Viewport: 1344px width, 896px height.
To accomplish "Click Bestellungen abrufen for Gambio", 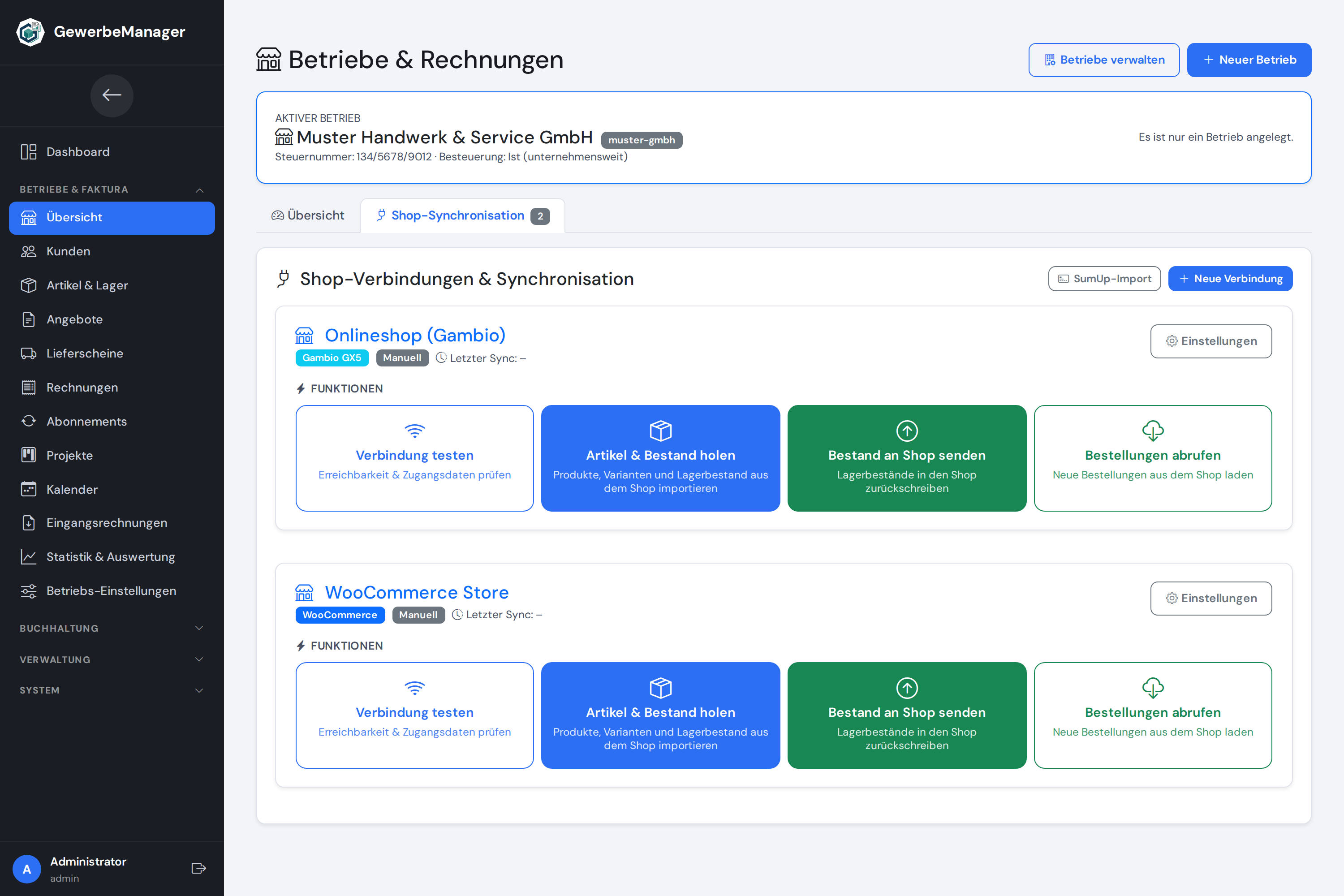I will pos(1153,458).
